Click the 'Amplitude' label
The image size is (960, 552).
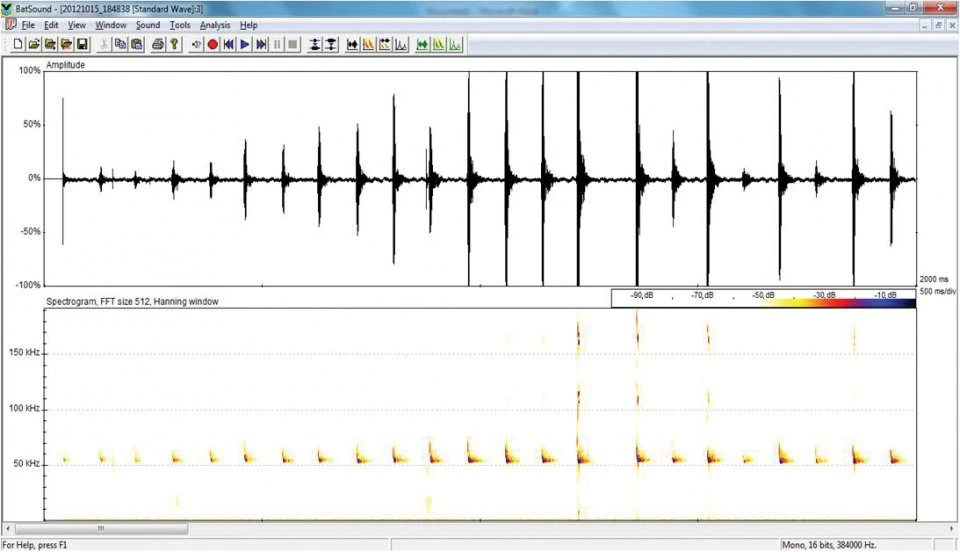(66, 65)
